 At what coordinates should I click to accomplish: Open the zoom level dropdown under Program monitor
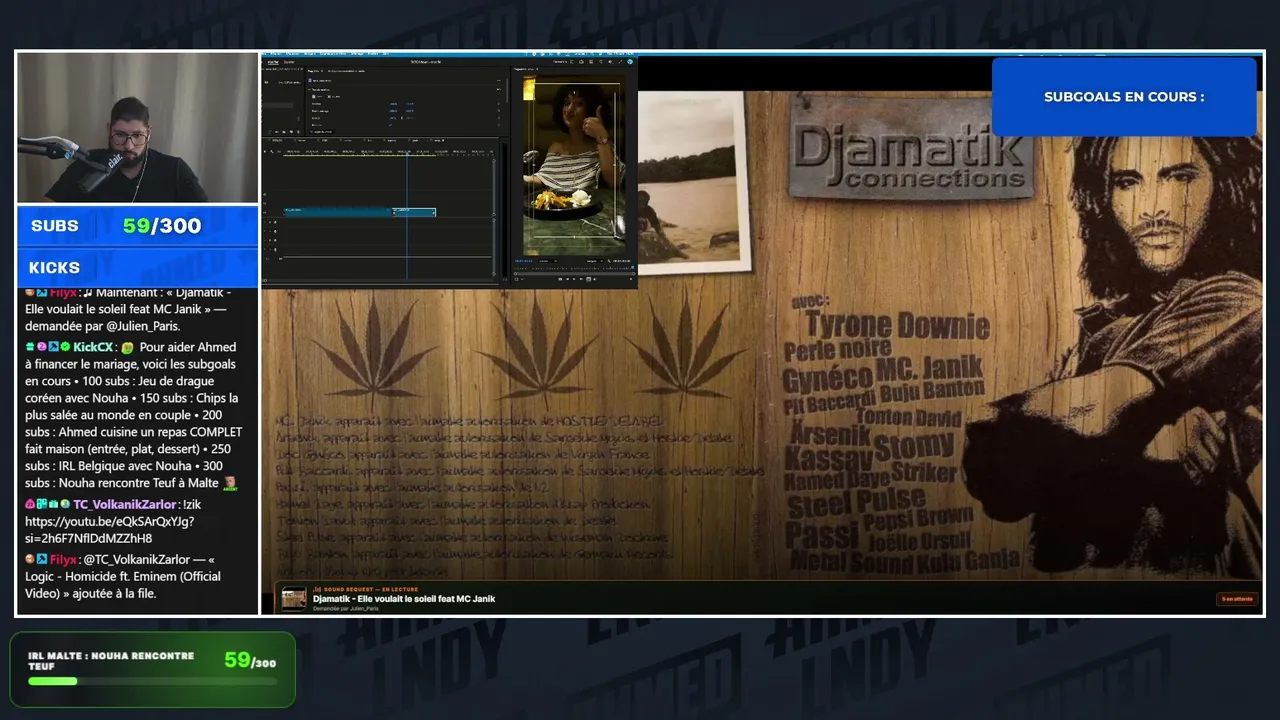(x=547, y=260)
